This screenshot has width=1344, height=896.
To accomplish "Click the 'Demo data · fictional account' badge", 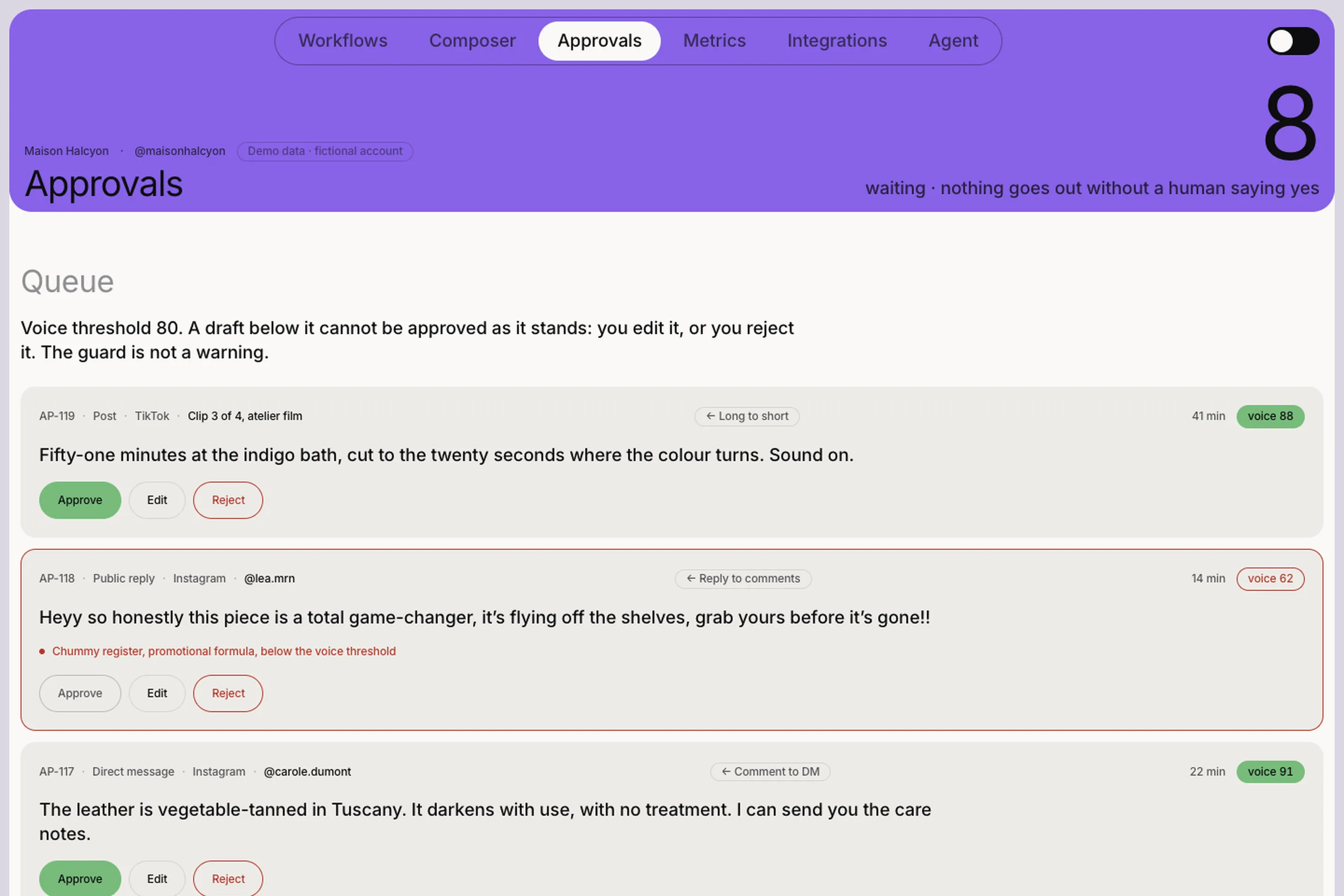I will pyautogui.click(x=325, y=151).
